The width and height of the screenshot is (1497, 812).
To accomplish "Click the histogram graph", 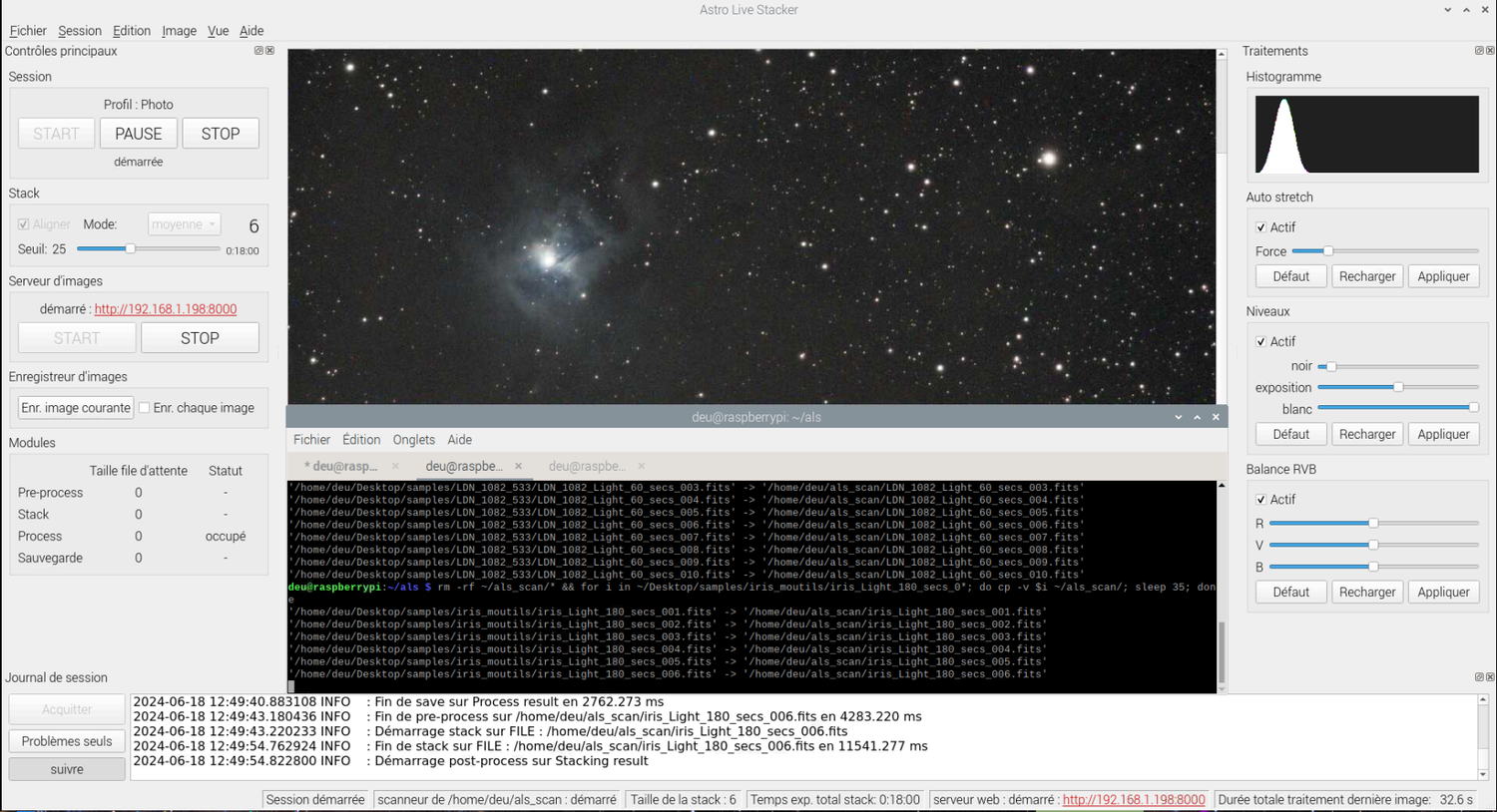I will coord(1367,134).
